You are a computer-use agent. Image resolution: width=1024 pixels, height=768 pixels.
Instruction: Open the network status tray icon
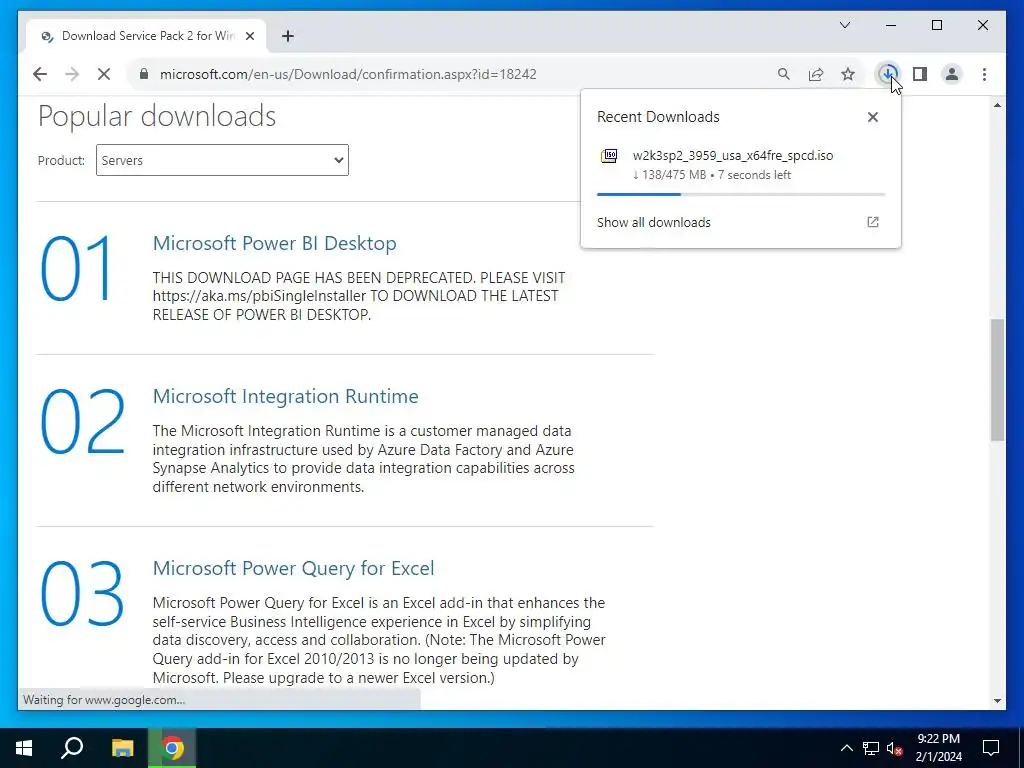point(870,748)
